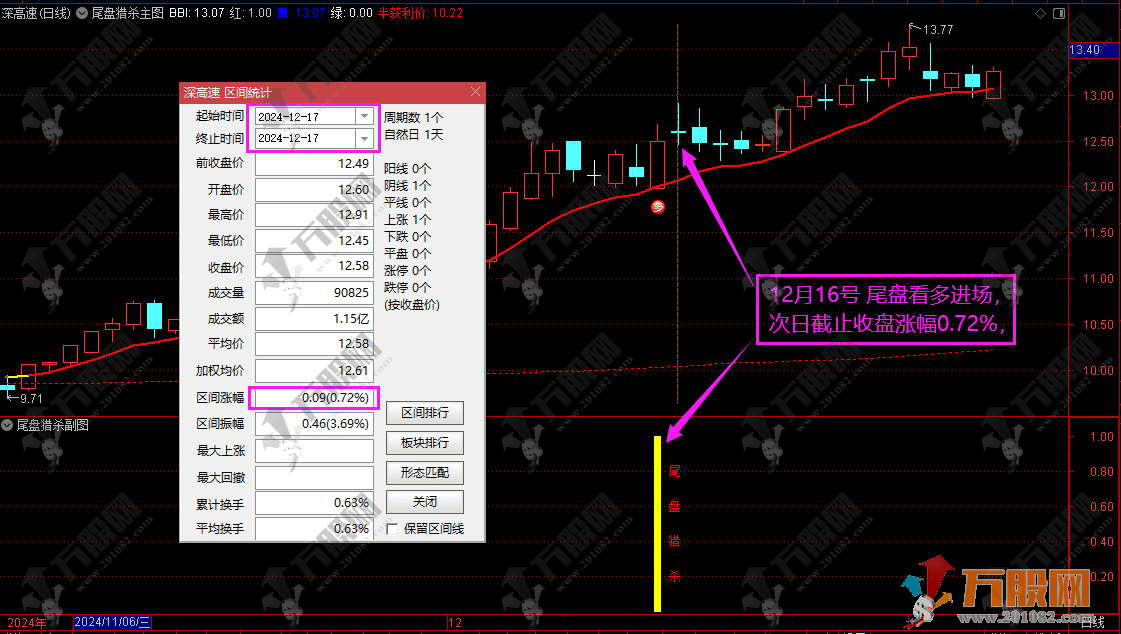Image resolution: width=1121 pixels, height=634 pixels.
Task: Click the 区间排行 button
Action: point(425,412)
